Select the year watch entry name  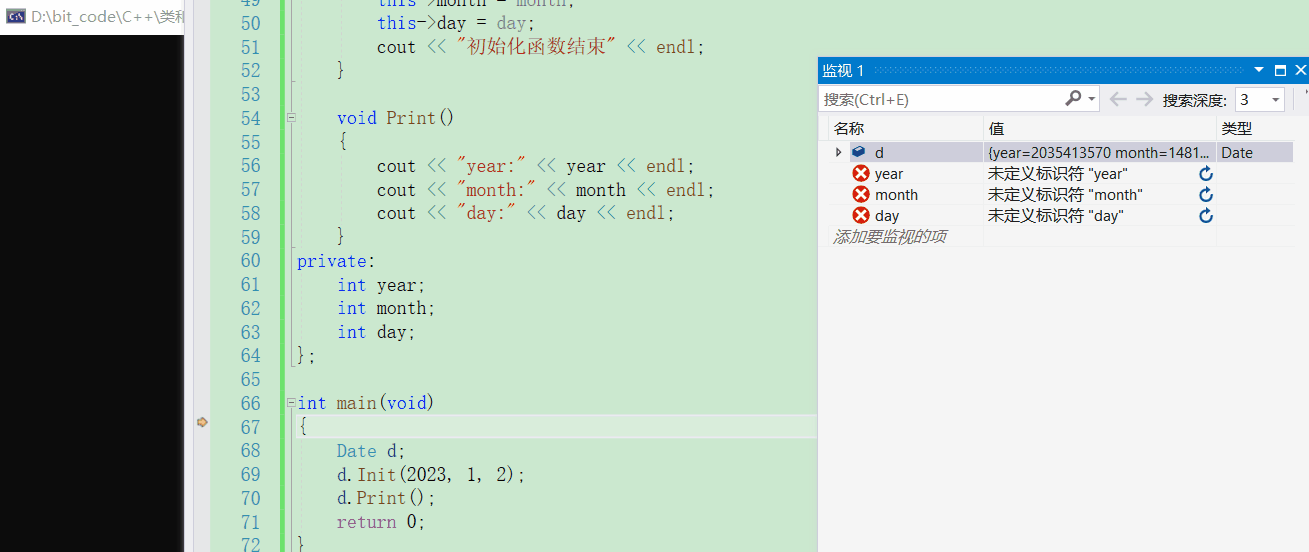click(x=888, y=174)
